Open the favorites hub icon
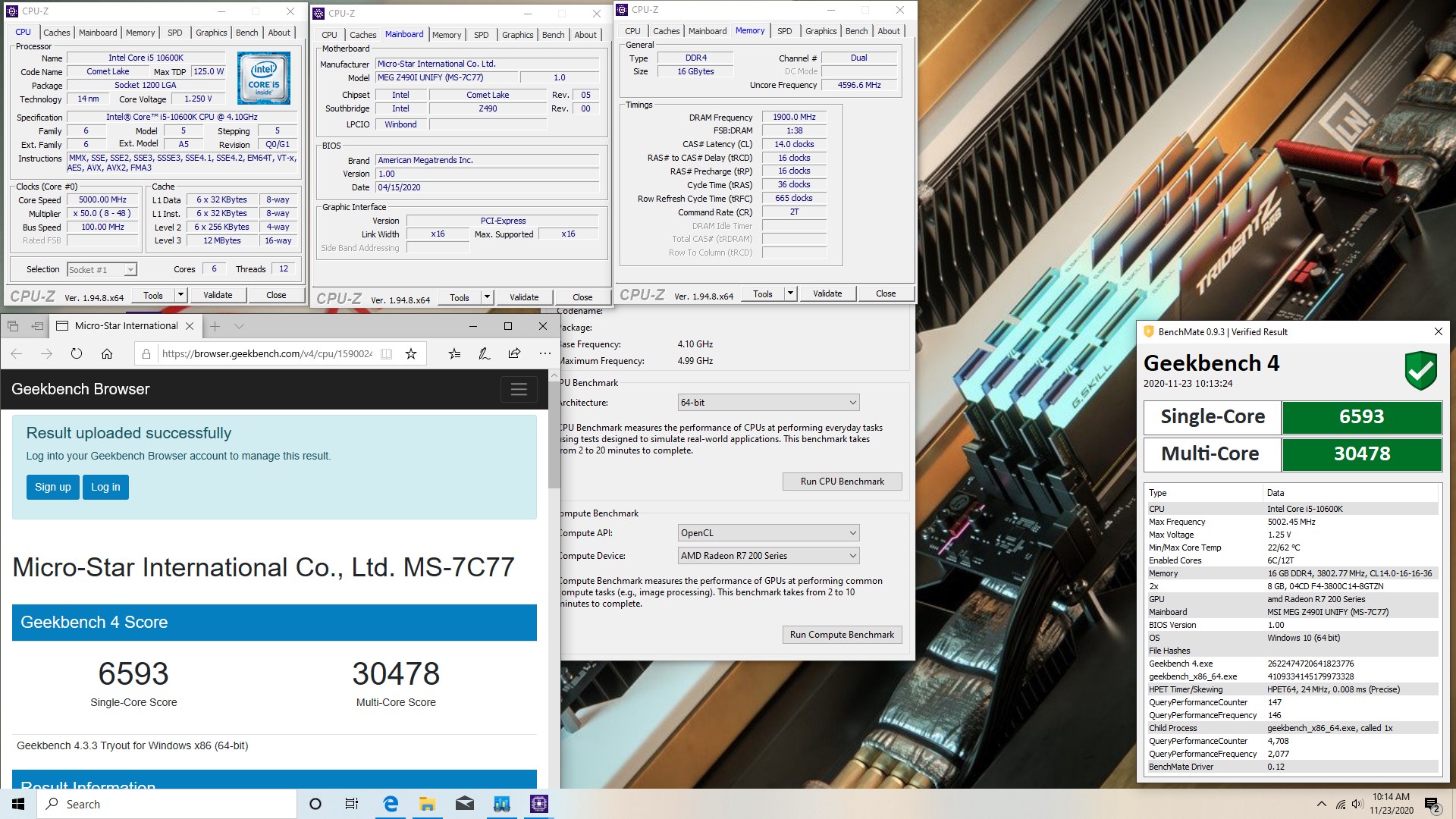The image size is (1456, 819). pyautogui.click(x=454, y=353)
